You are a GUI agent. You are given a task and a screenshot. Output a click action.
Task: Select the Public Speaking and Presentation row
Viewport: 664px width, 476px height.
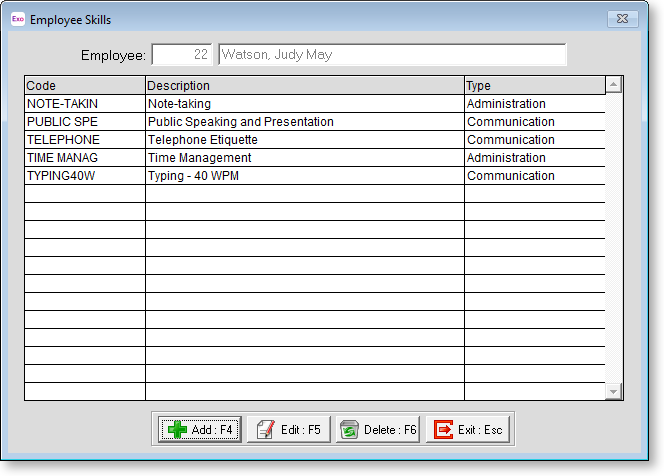[x=304, y=122]
